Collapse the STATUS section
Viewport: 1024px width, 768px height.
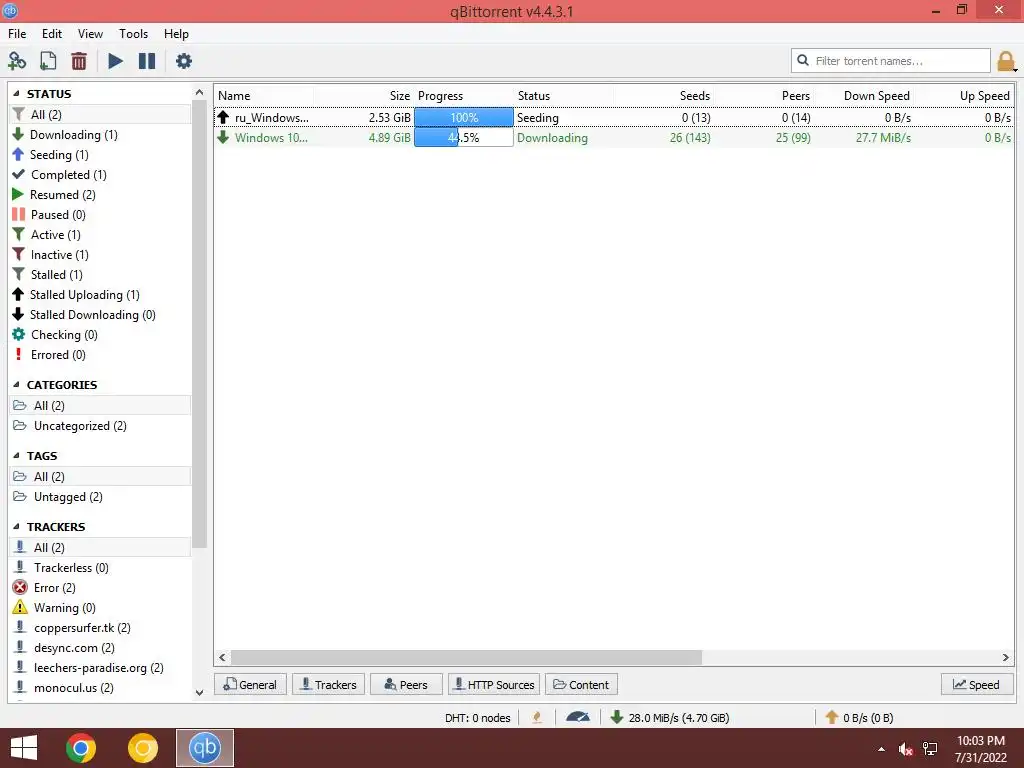pyautogui.click(x=17, y=93)
